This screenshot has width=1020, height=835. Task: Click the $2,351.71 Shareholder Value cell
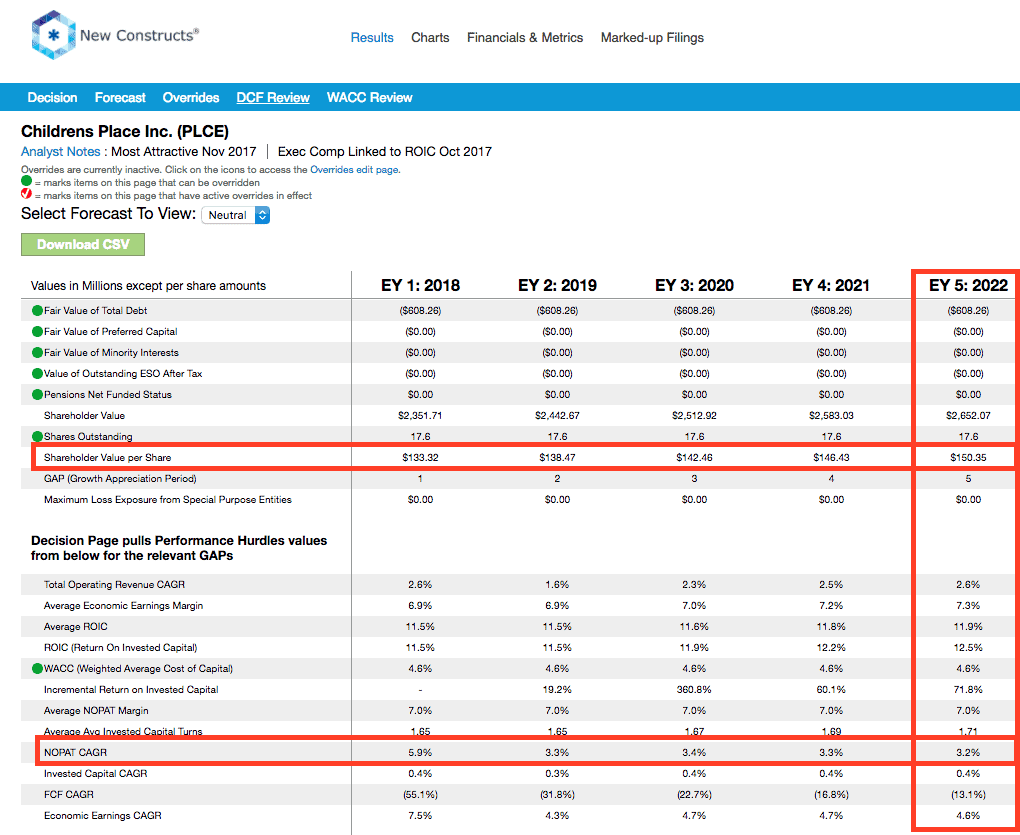point(420,416)
